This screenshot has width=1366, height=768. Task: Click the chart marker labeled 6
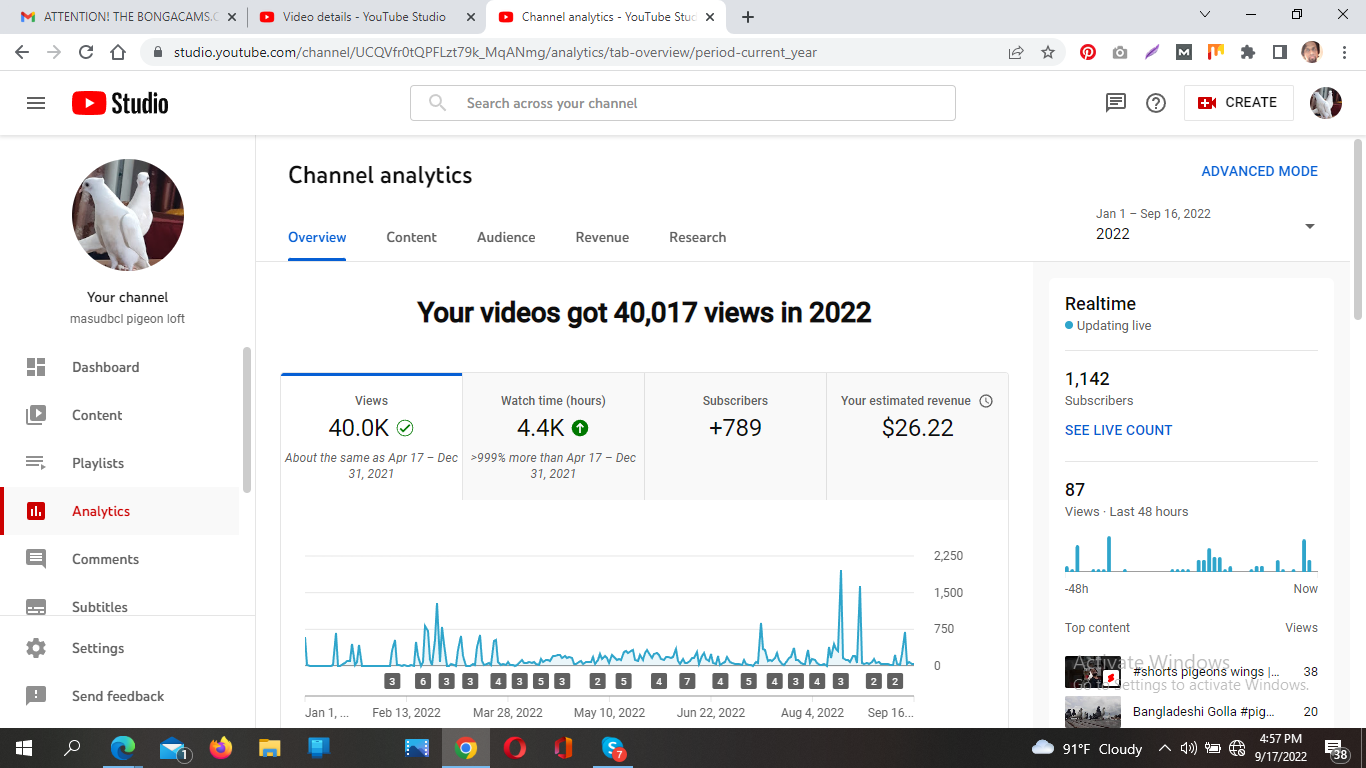point(423,682)
